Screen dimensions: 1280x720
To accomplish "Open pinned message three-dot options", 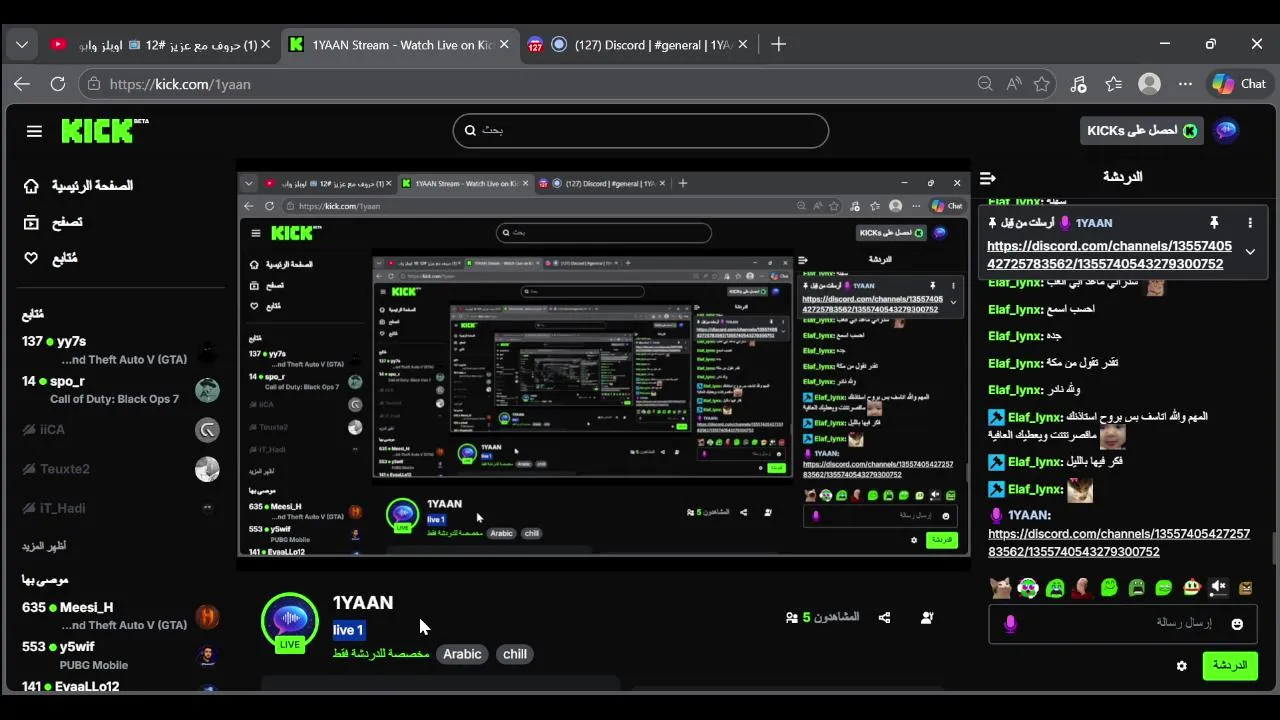I will pyautogui.click(x=1250, y=223).
